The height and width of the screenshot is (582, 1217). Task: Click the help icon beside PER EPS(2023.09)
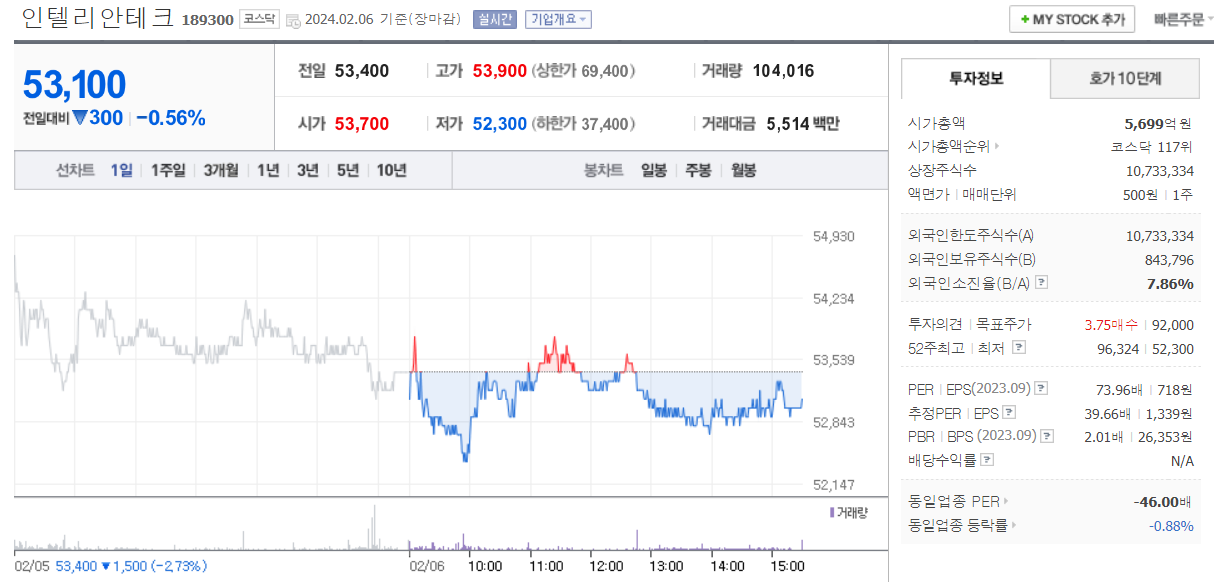(x=1041, y=388)
